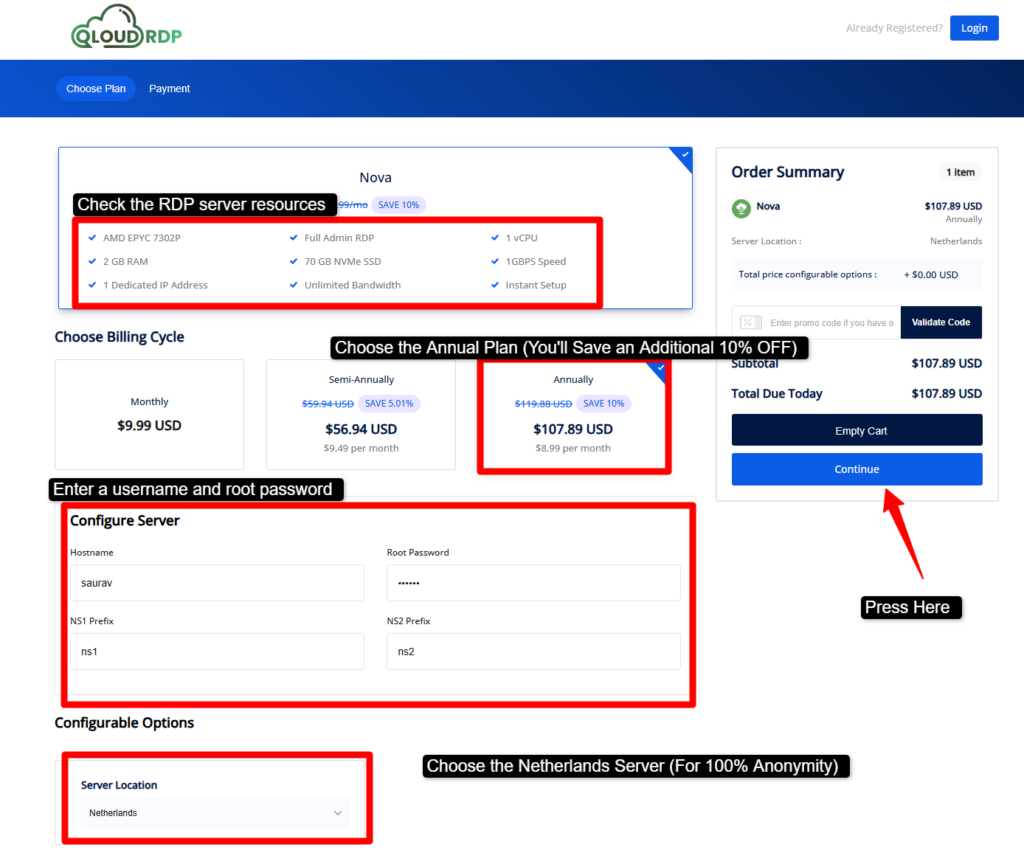The height and width of the screenshot is (850, 1024).
Task: Click the Choose Billing Cycle heading
Action: 120,337
